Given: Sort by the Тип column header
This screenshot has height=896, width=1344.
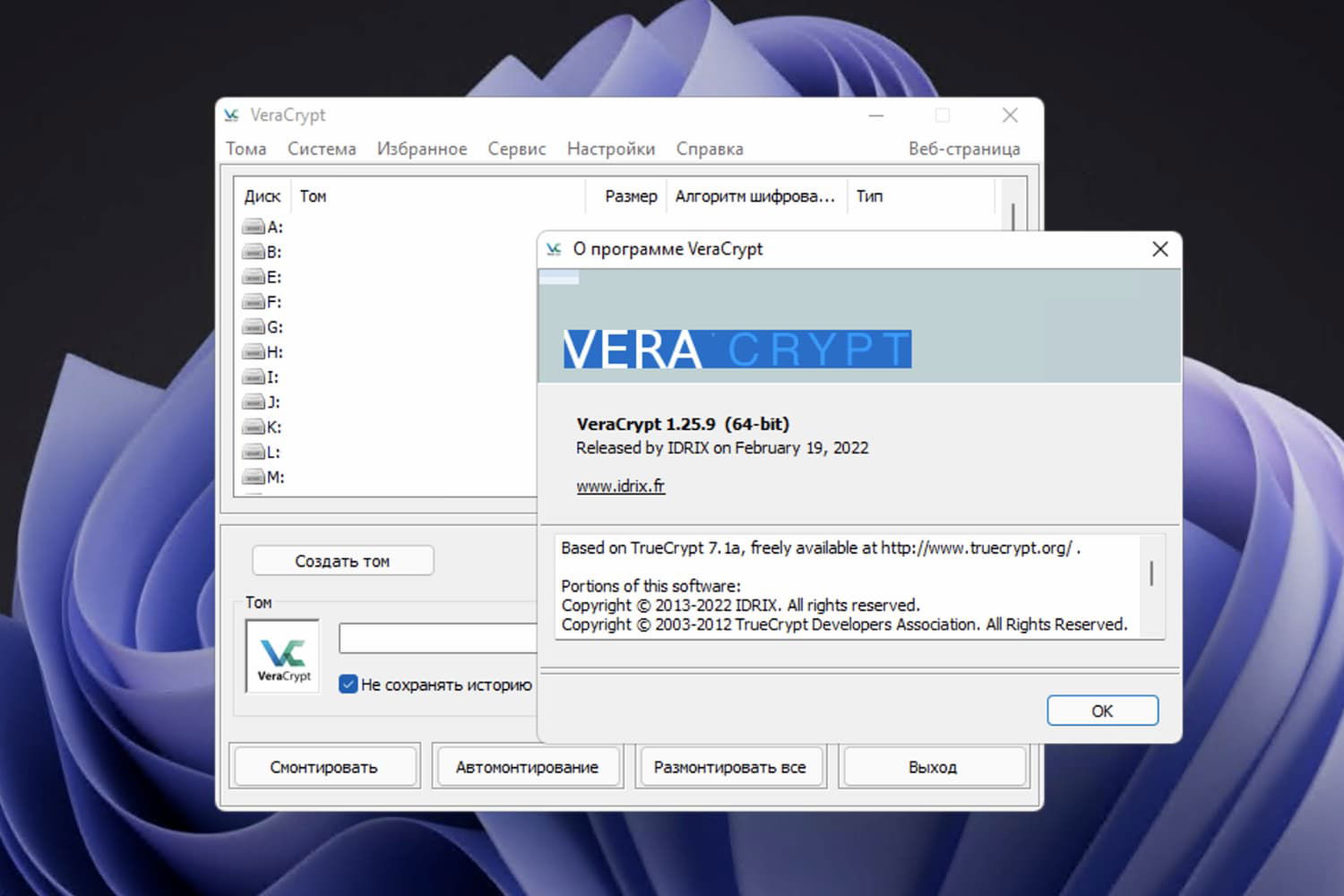Looking at the screenshot, I should click(921, 196).
